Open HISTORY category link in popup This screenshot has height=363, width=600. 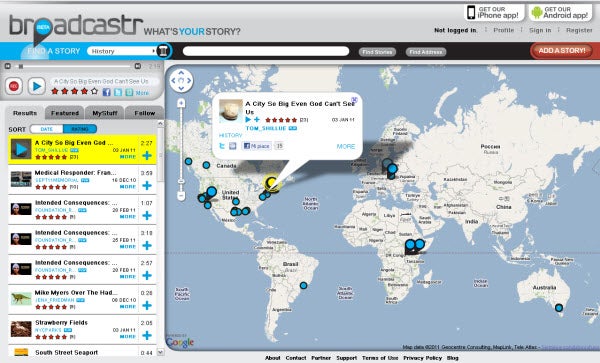pyautogui.click(x=230, y=135)
